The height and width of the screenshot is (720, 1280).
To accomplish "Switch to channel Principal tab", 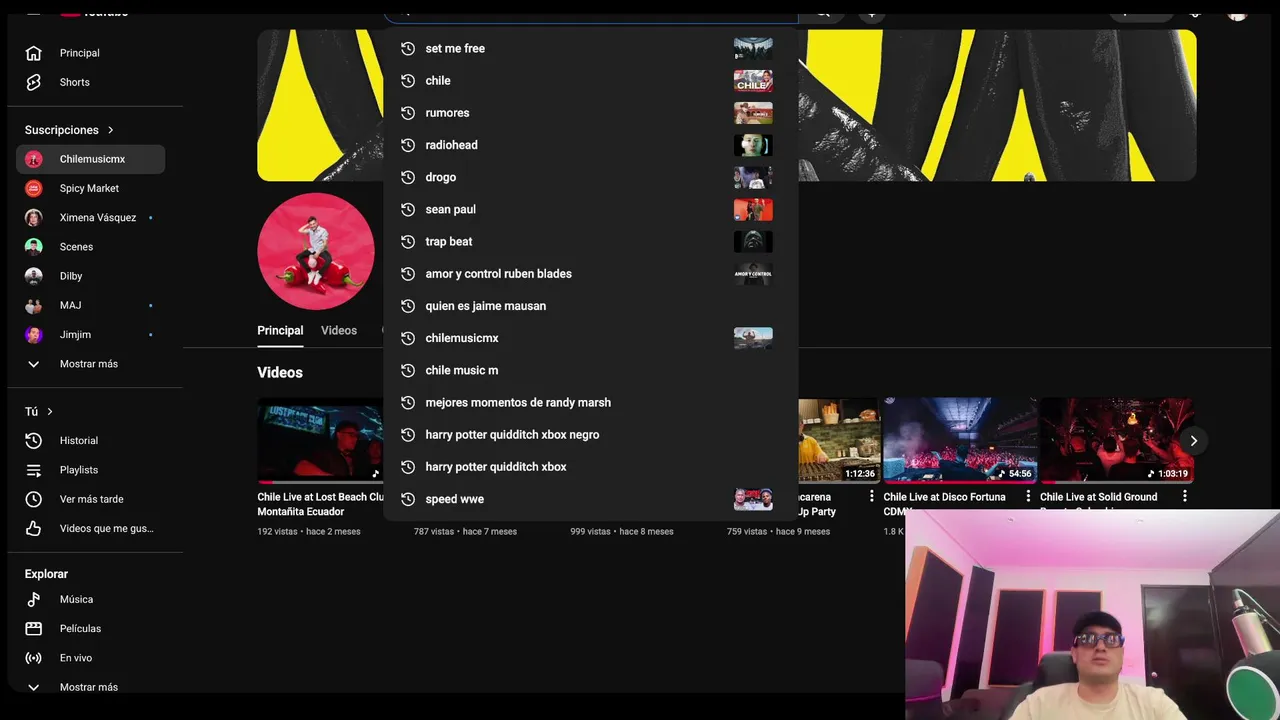I will 280,331.
